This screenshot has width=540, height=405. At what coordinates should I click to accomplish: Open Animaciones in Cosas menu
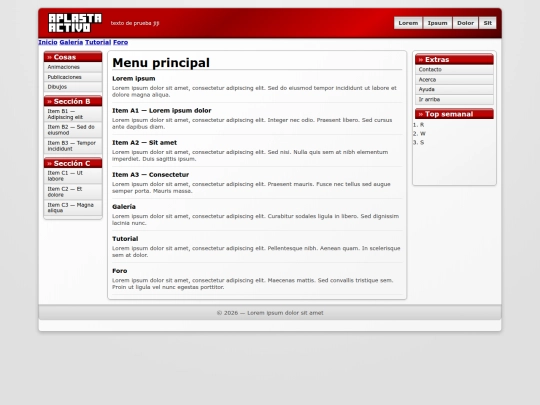(x=73, y=67)
